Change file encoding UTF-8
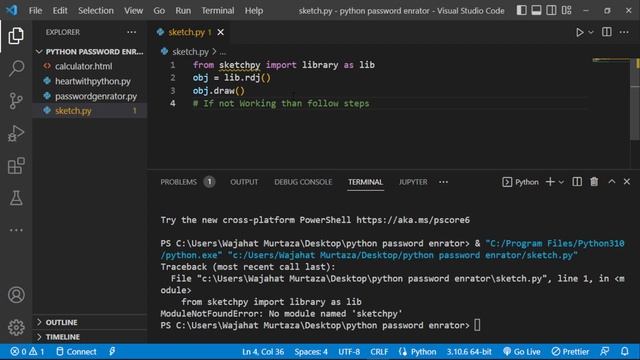Viewport: 640px width, 360px height. (x=349, y=352)
